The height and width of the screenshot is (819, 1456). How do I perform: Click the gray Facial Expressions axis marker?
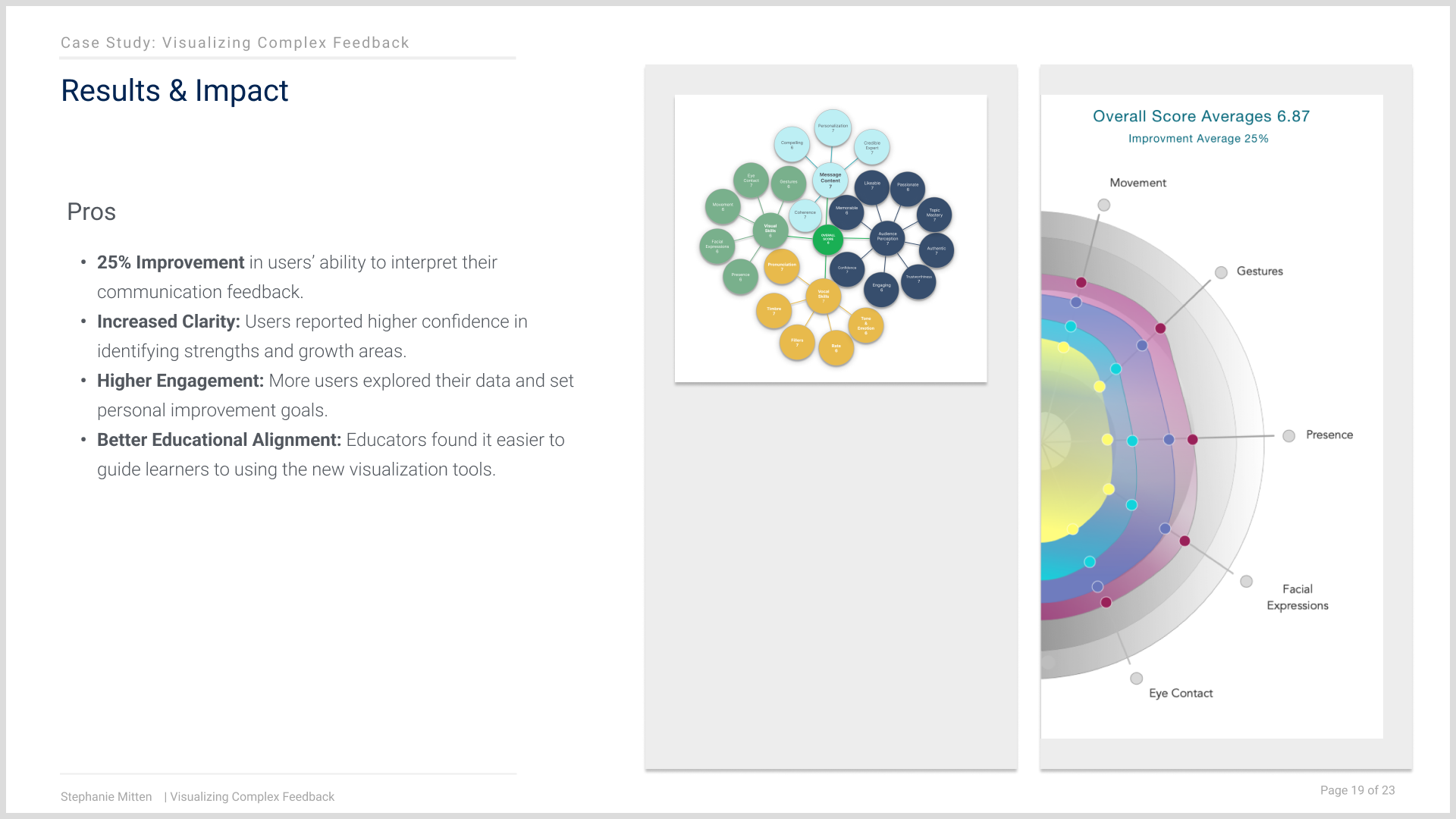point(1246,582)
